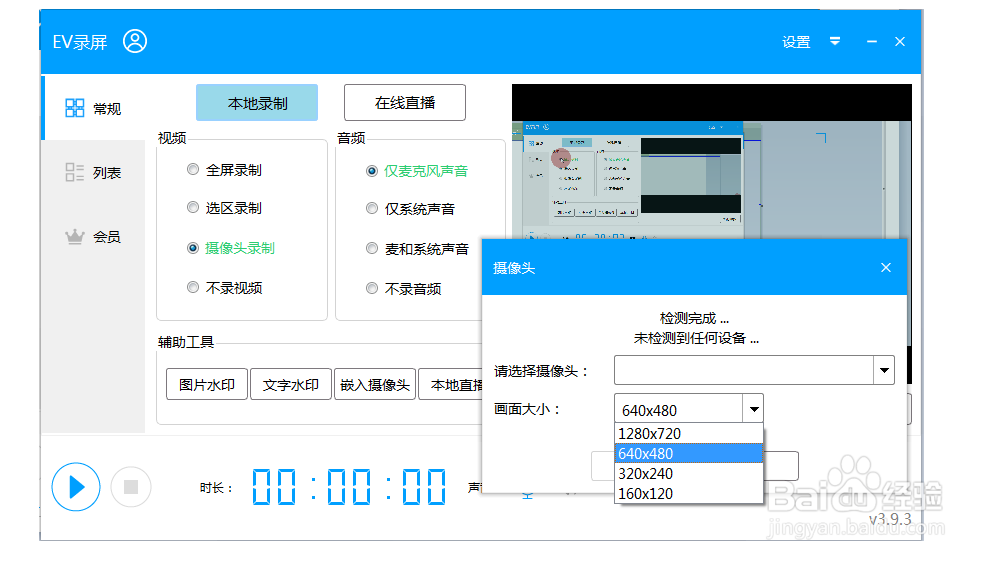Click the screen preview thumbnail
1000x562 pixels.
(x=712, y=162)
